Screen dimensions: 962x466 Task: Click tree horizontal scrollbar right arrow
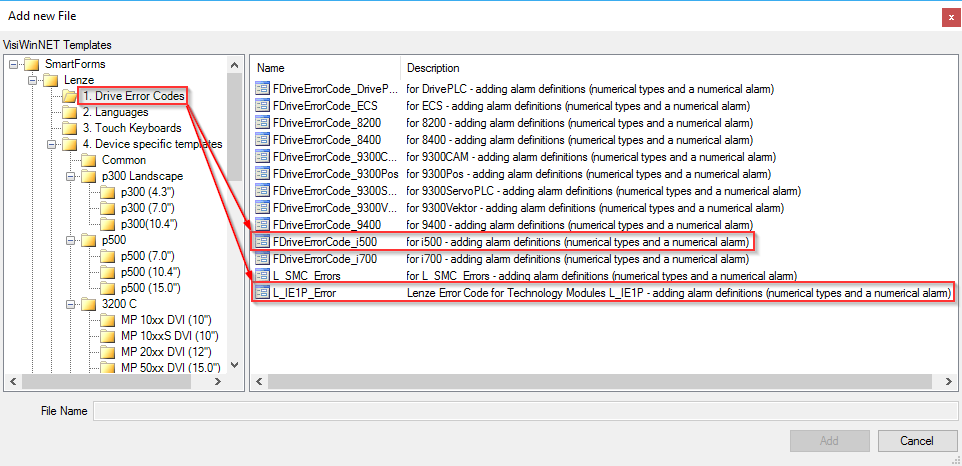click(x=218, y=381)
